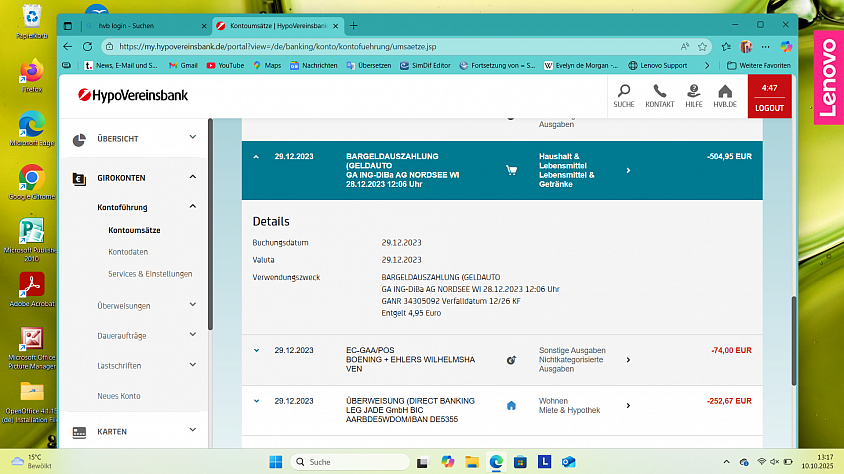844x474 pixels.
Task: Click the Girokonten wallet icon
Action: pos(79,179)
